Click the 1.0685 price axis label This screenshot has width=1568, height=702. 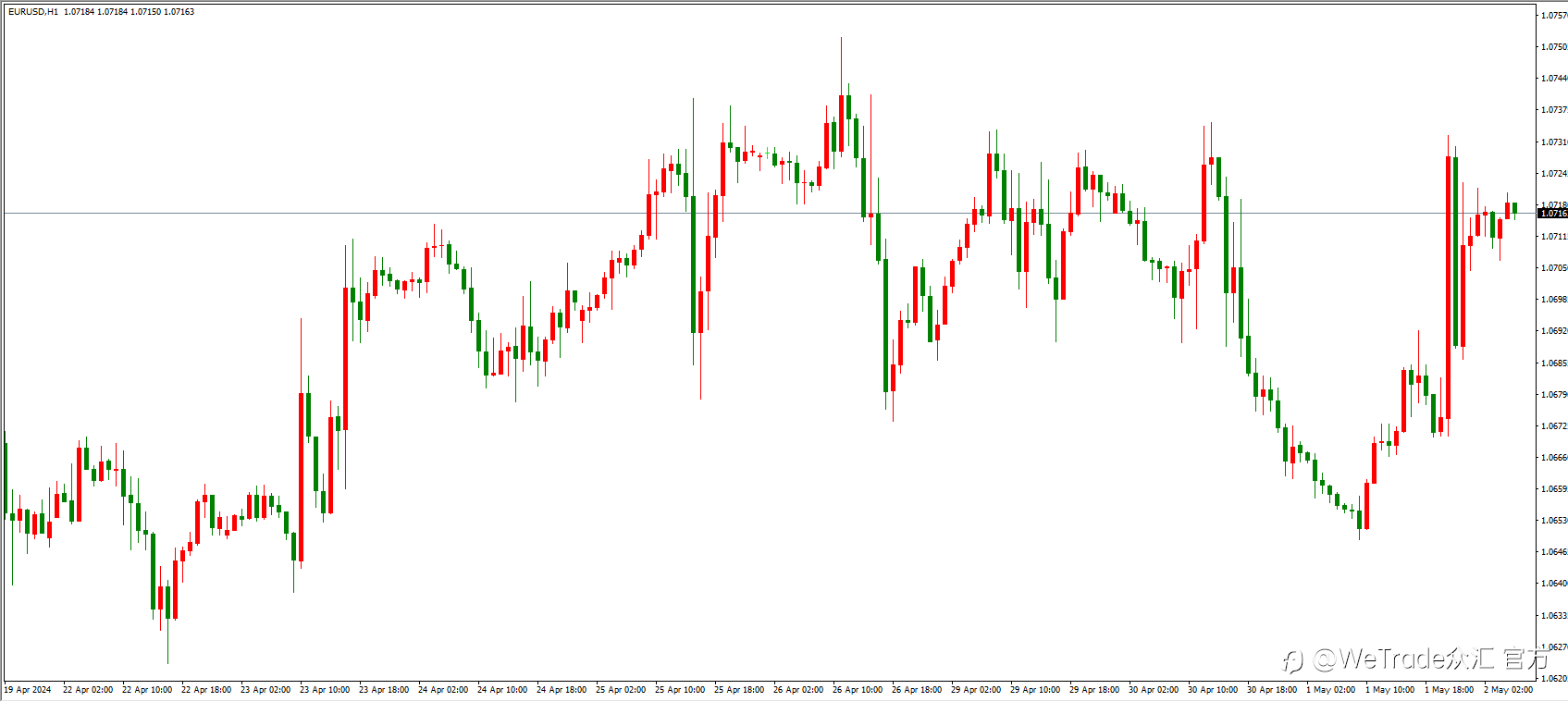click(x=1555, y=363)
